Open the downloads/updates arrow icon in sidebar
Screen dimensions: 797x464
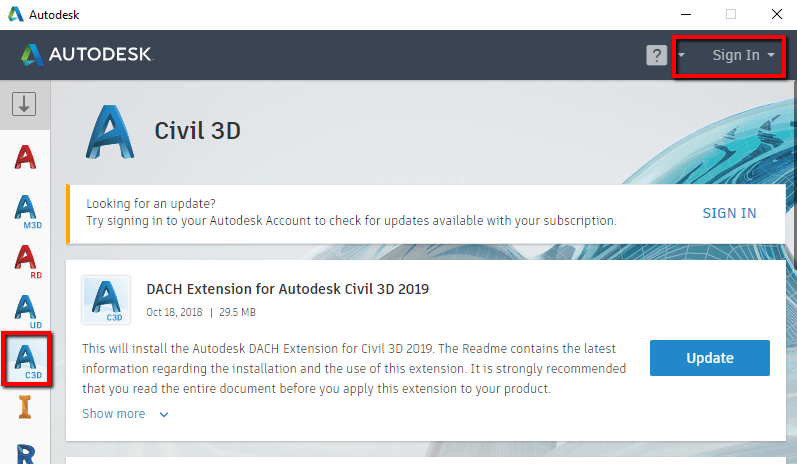pos(25,103)
